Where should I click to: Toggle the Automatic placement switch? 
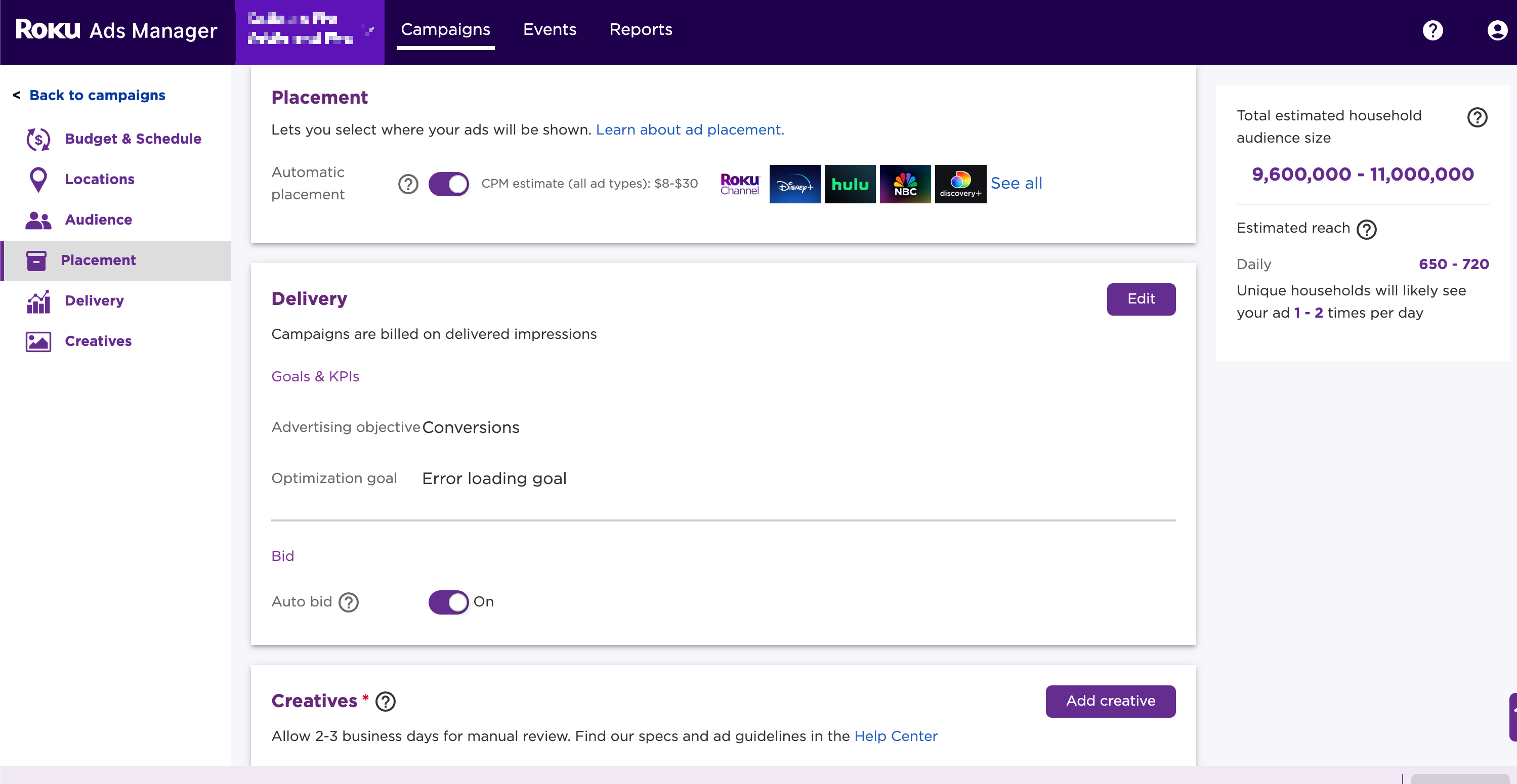point(449,184)
